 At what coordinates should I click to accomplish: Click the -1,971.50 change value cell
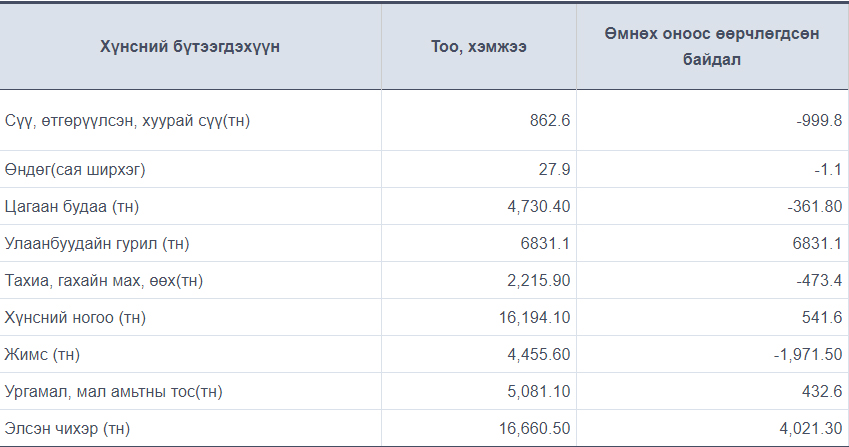pos(808,354)
